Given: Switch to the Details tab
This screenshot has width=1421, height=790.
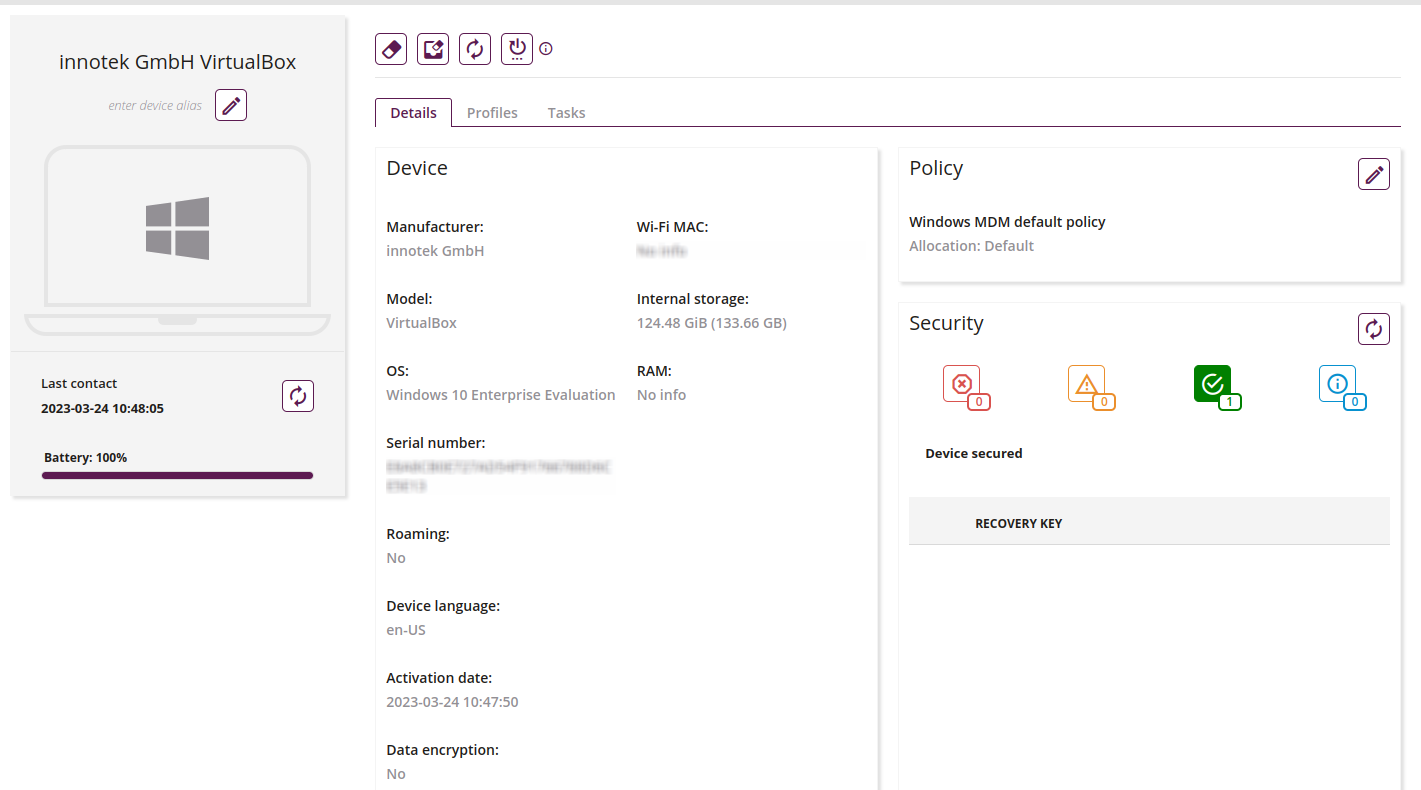Looking at the screenshot, I should tap(413, 113).
